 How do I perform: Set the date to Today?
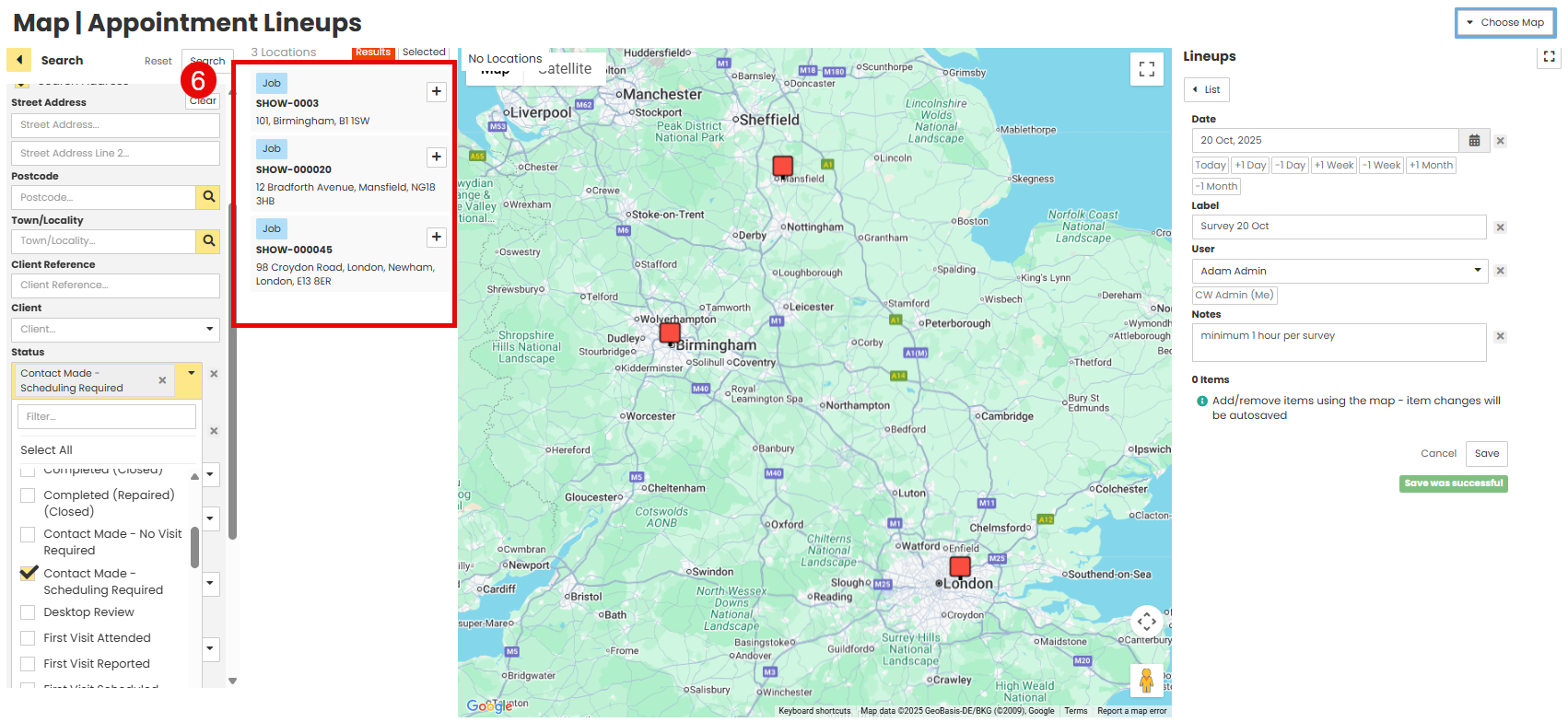[x=1210, y=166]
